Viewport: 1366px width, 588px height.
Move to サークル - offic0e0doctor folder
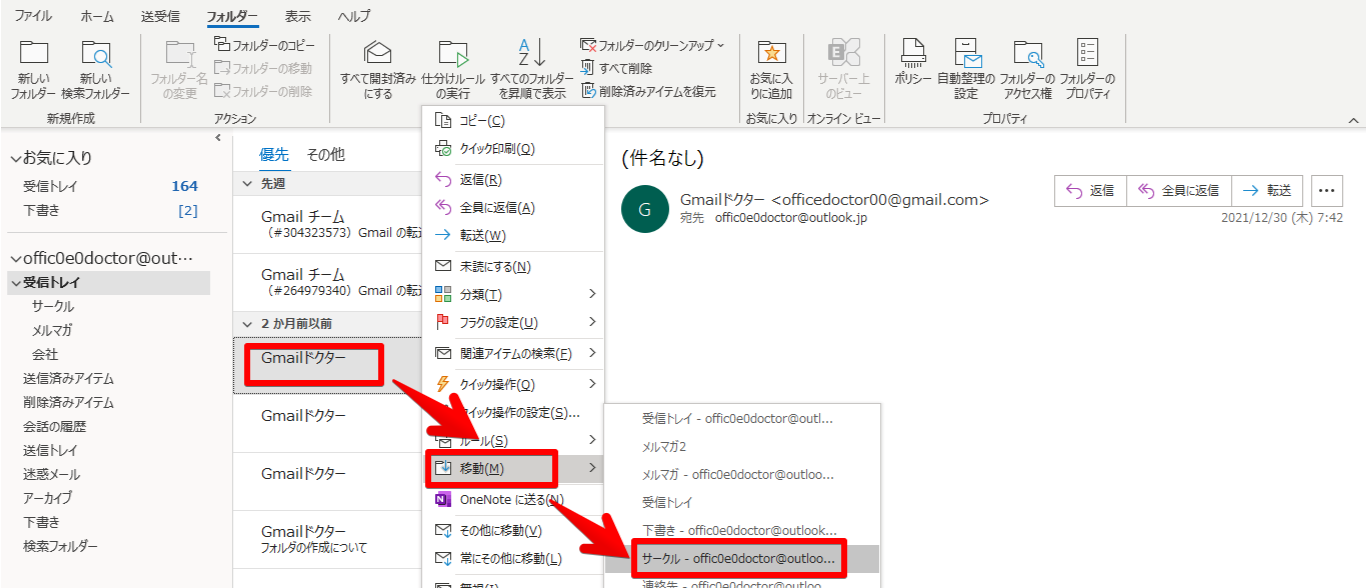pyautogui.click(x=742, y=558)
